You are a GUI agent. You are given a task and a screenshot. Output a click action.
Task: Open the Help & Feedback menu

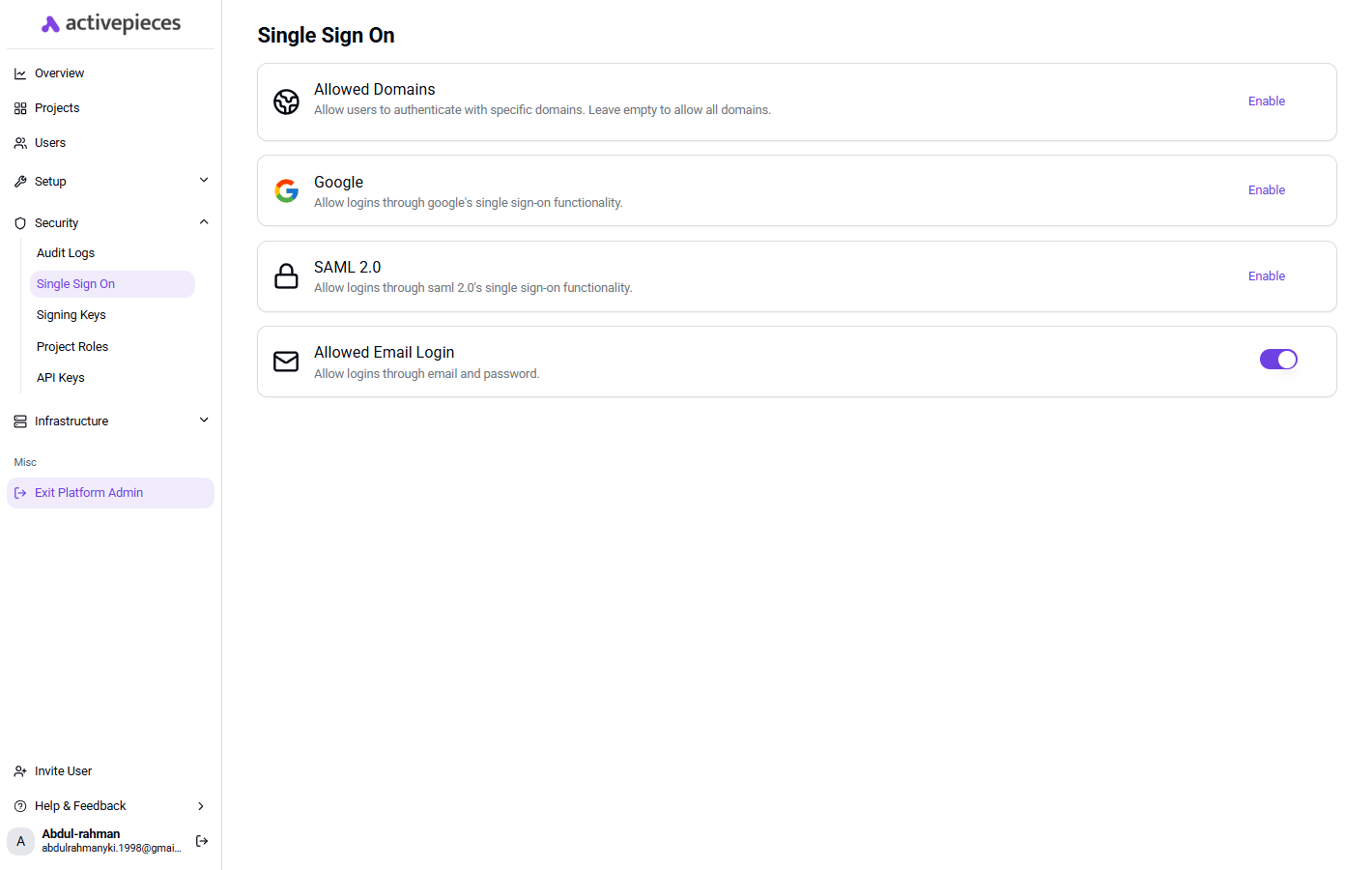tap(80, 805)
